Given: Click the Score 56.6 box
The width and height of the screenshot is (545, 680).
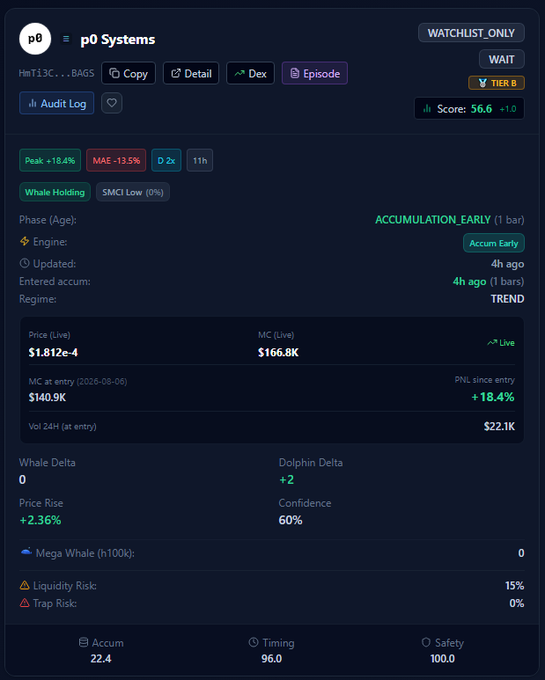Looking at the screenshot, I should point(469,108).
